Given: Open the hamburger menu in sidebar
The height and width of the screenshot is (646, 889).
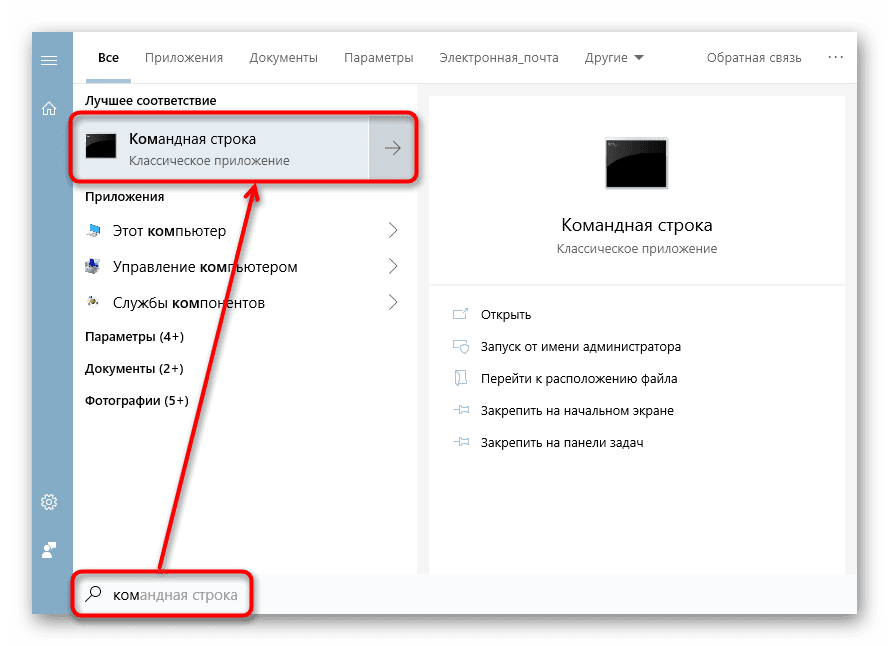Looking at the screenshot, I should 49,60.
